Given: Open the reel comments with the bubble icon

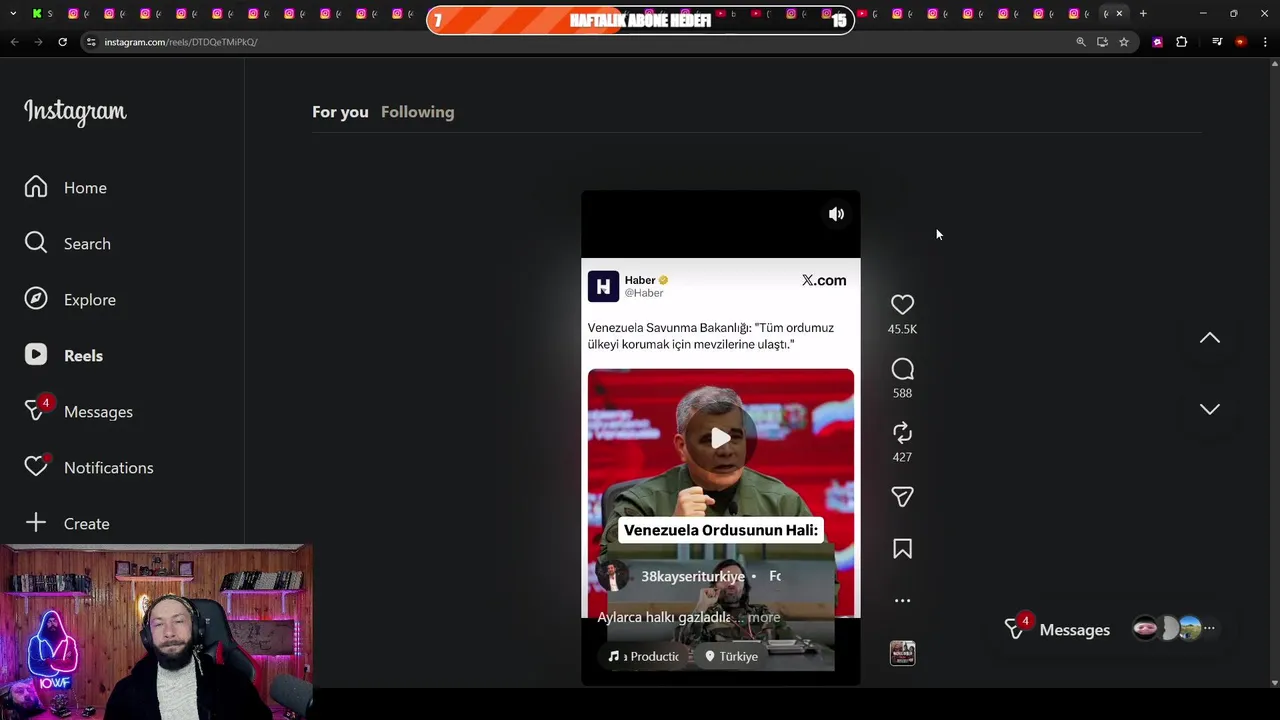Looking at the screenshot, I should [902, 369].
